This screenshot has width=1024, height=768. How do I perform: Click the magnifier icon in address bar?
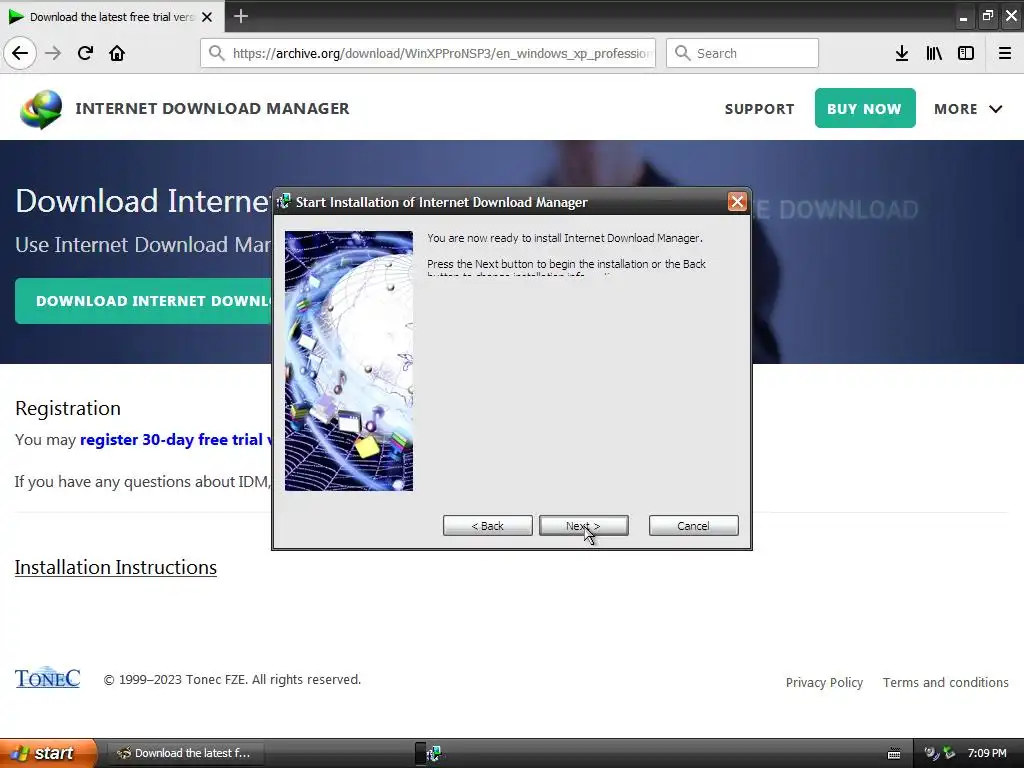pyautogui.click(x=217, y=54)
